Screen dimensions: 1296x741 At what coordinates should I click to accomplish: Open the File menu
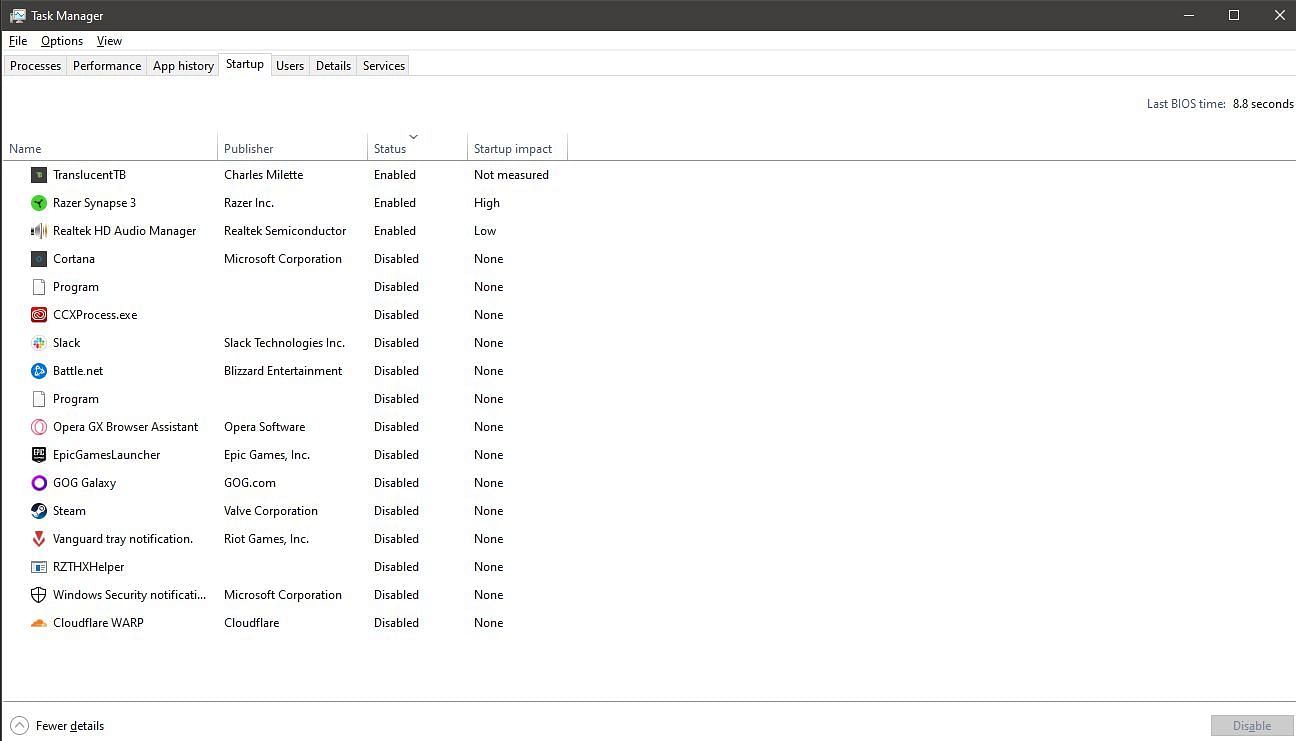(x=18, y=41)
